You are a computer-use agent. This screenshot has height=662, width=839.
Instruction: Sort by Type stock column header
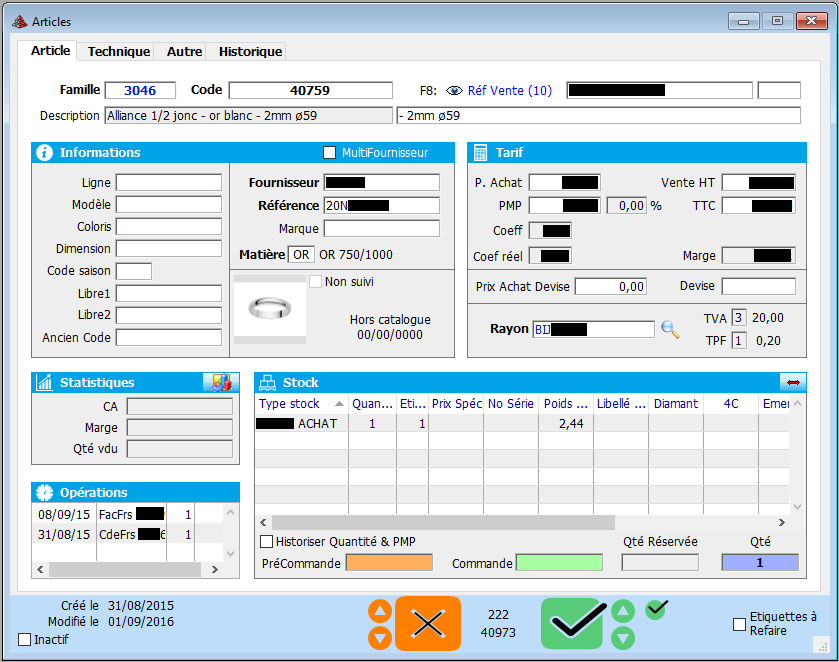click(x=301, y=404)
